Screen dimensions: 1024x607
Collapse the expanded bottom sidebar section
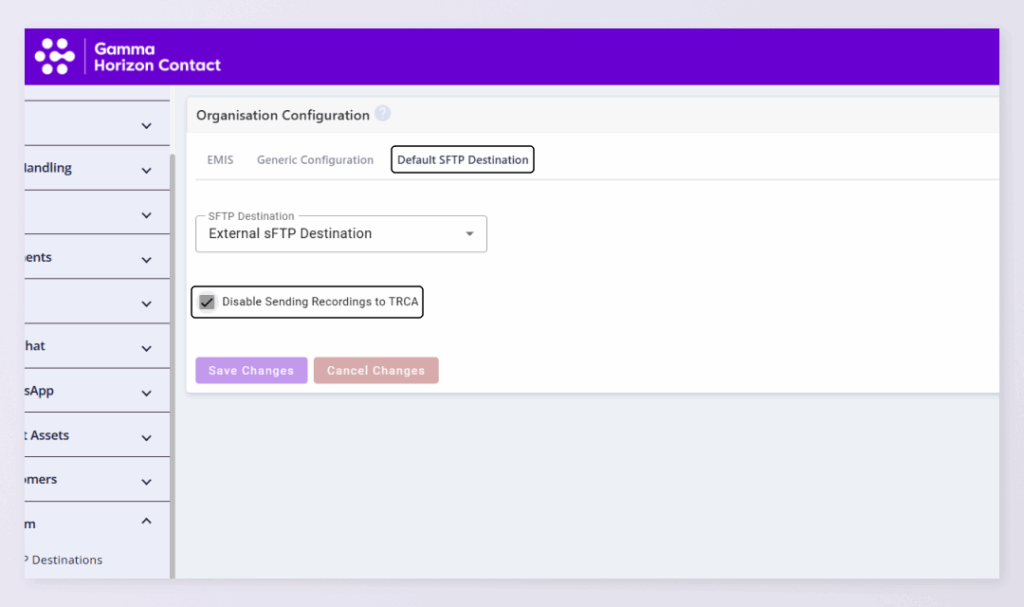tap(146, 521)
